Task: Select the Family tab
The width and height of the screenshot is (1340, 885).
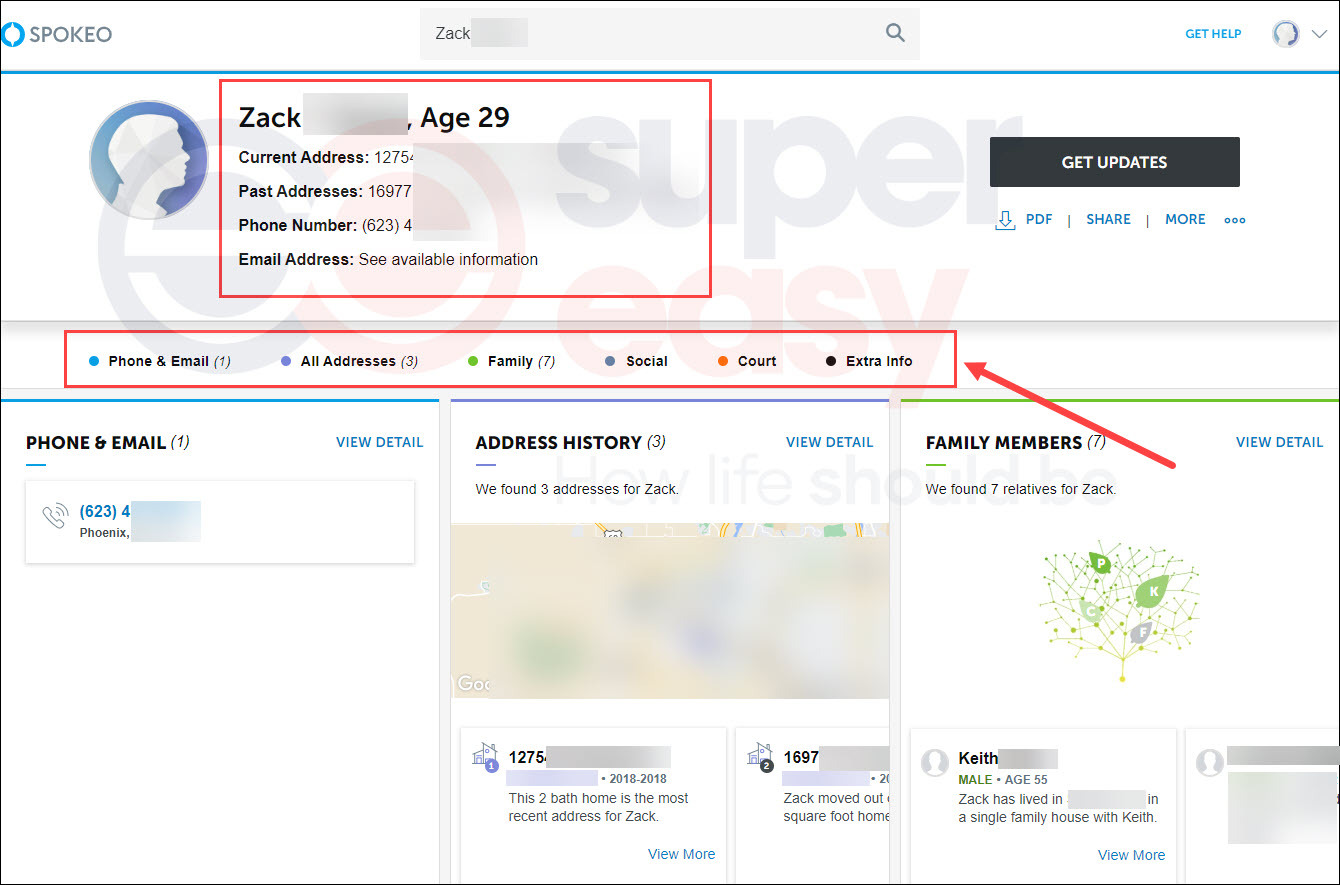Action: click(x=511, y=361)
